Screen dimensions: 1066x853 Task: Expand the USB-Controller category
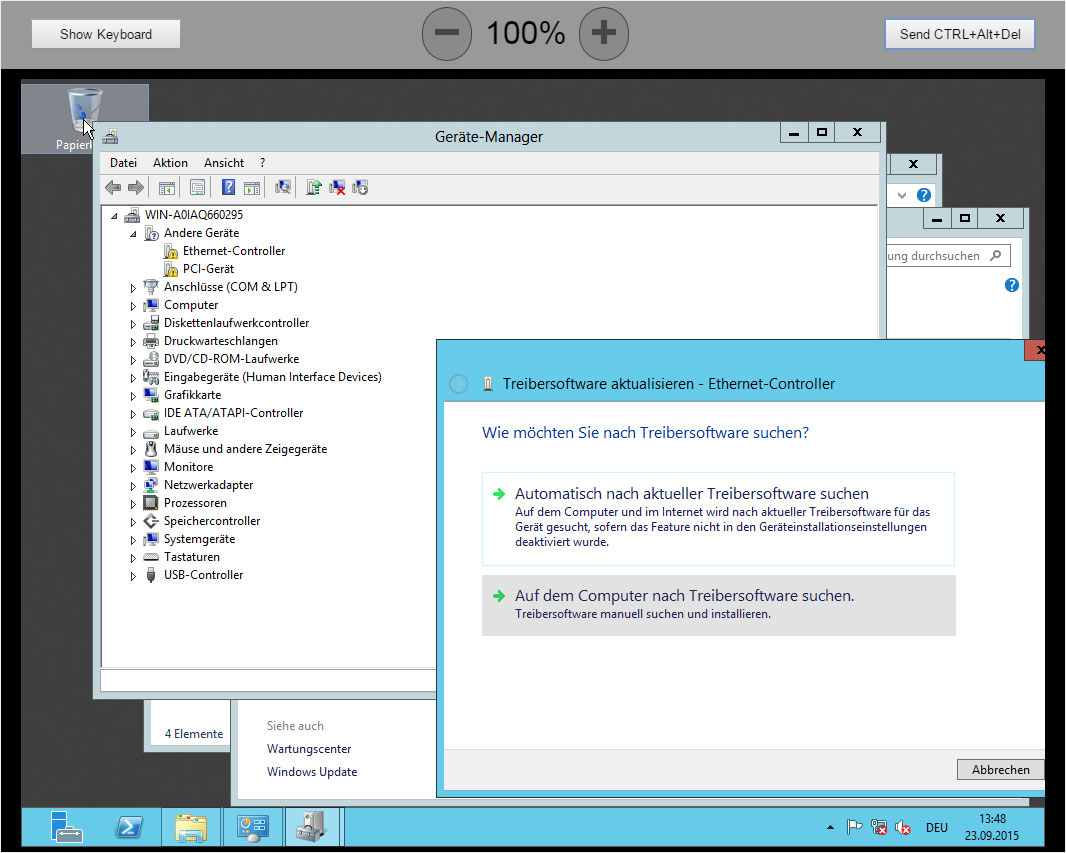pyautogui.click(x=133, y=576)
